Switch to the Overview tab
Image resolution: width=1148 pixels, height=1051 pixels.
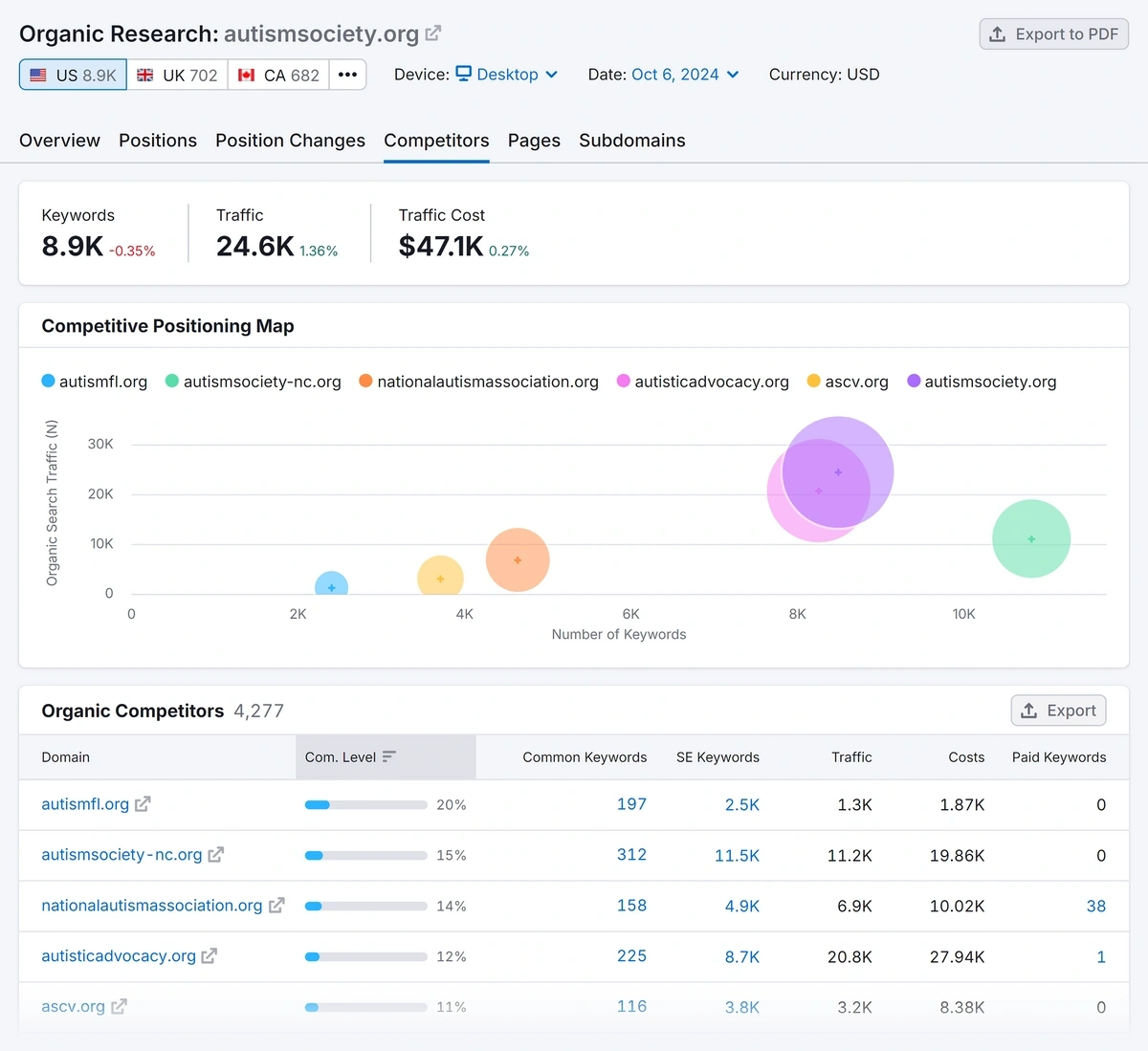pyautogui.click(x=59, y=141)
